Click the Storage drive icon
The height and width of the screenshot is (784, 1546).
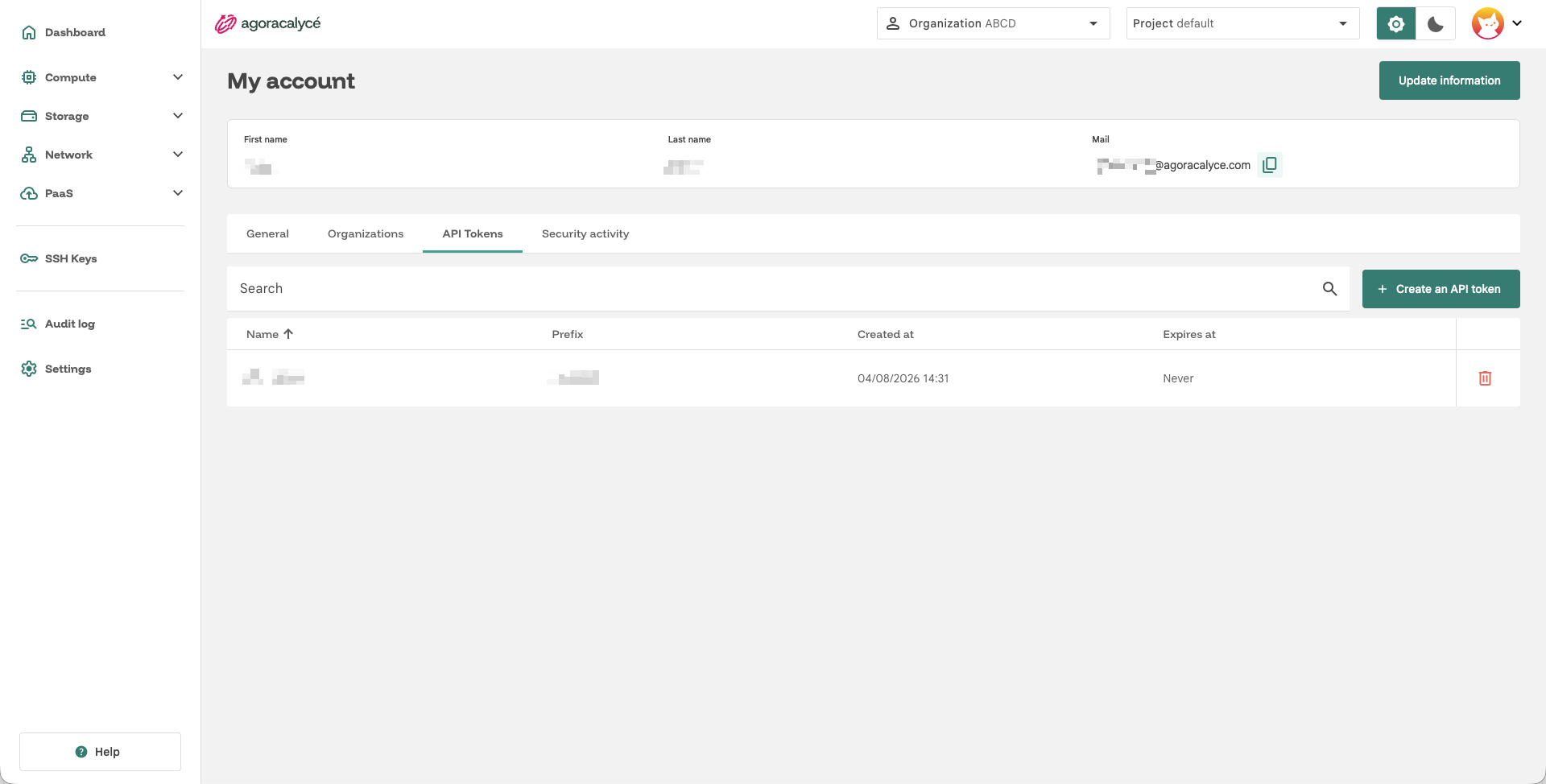pos(29,116)
